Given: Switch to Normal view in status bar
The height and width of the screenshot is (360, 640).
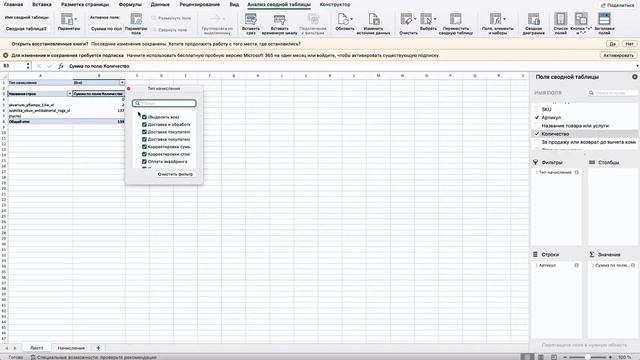Looking at the screenshot, I should [527, 357].
